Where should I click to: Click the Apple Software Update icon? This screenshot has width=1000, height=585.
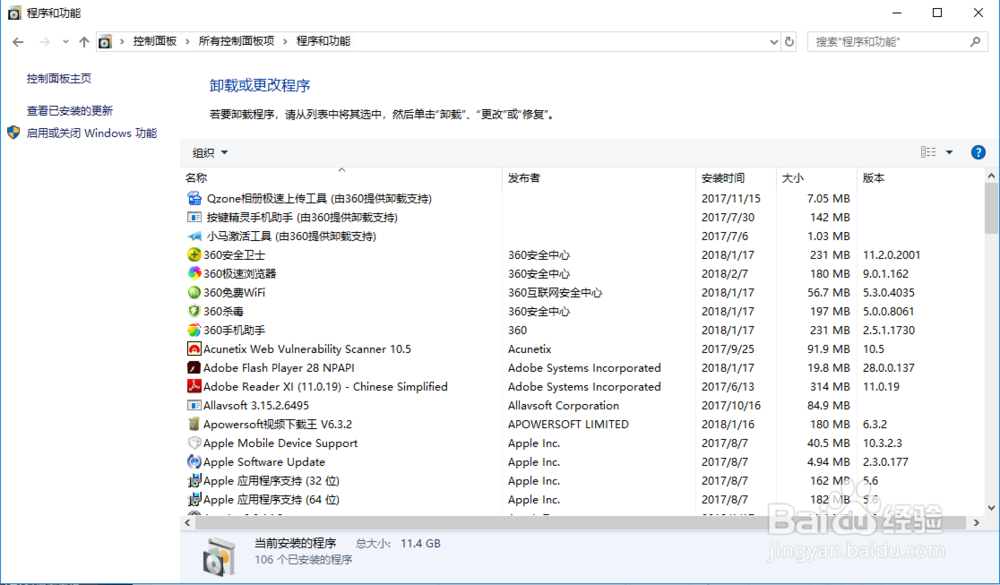tap(194, 461)
